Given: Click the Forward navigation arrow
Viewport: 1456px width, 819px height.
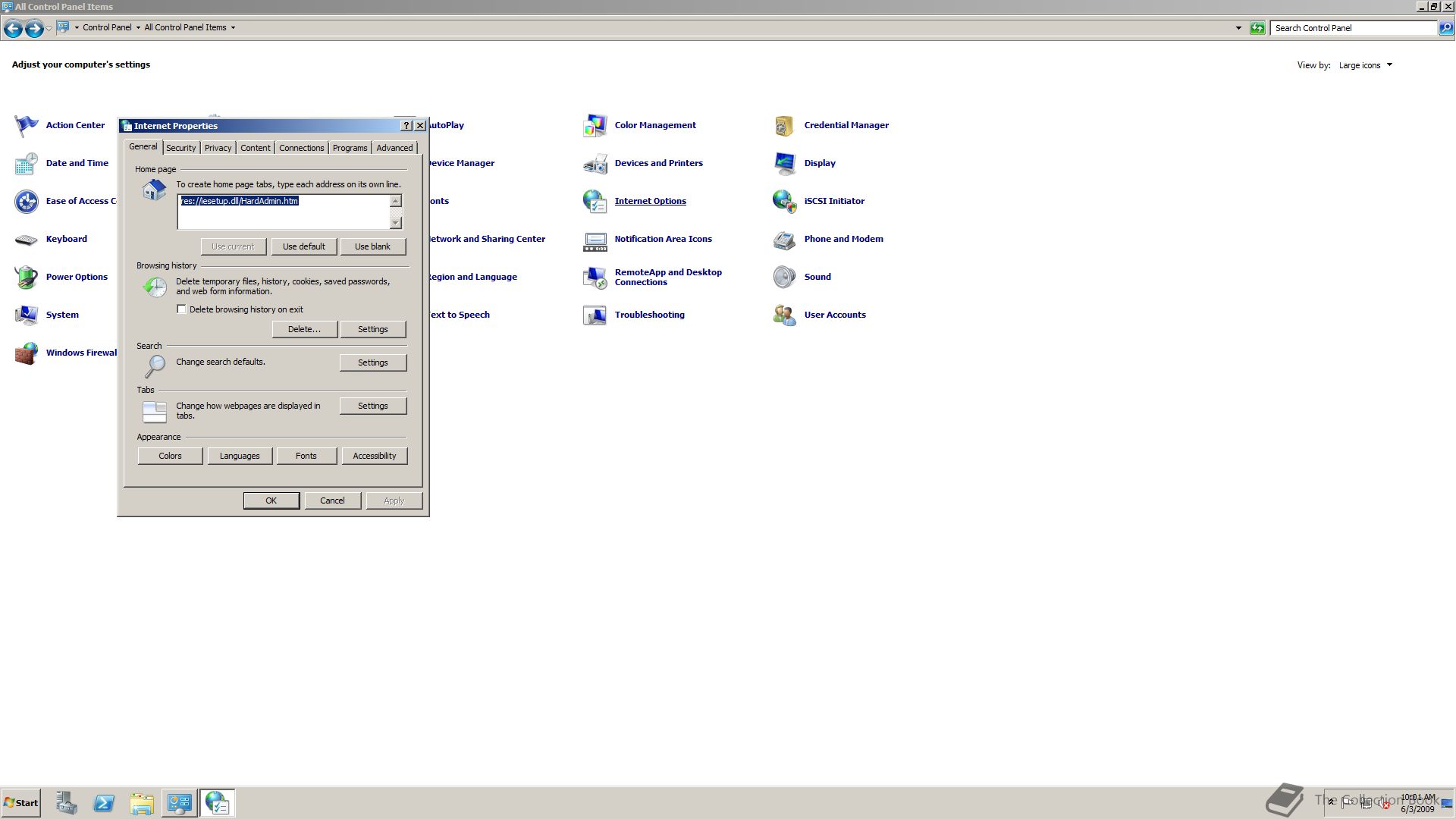Looking at the screenshot, I should [34, 28].
